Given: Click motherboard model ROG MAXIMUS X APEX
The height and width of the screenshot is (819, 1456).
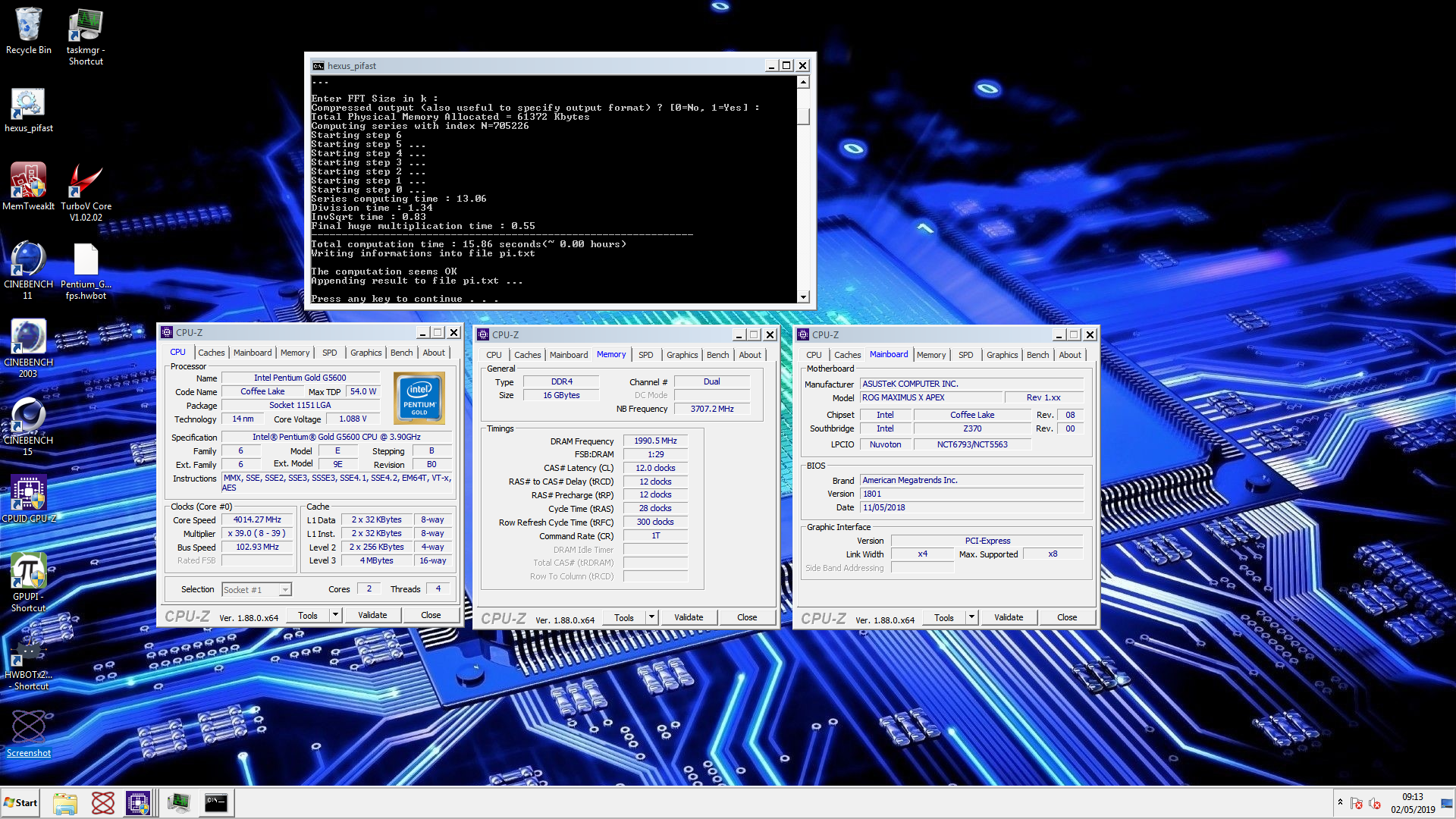Looking at the screenshot, I should (x=930, y=398).
